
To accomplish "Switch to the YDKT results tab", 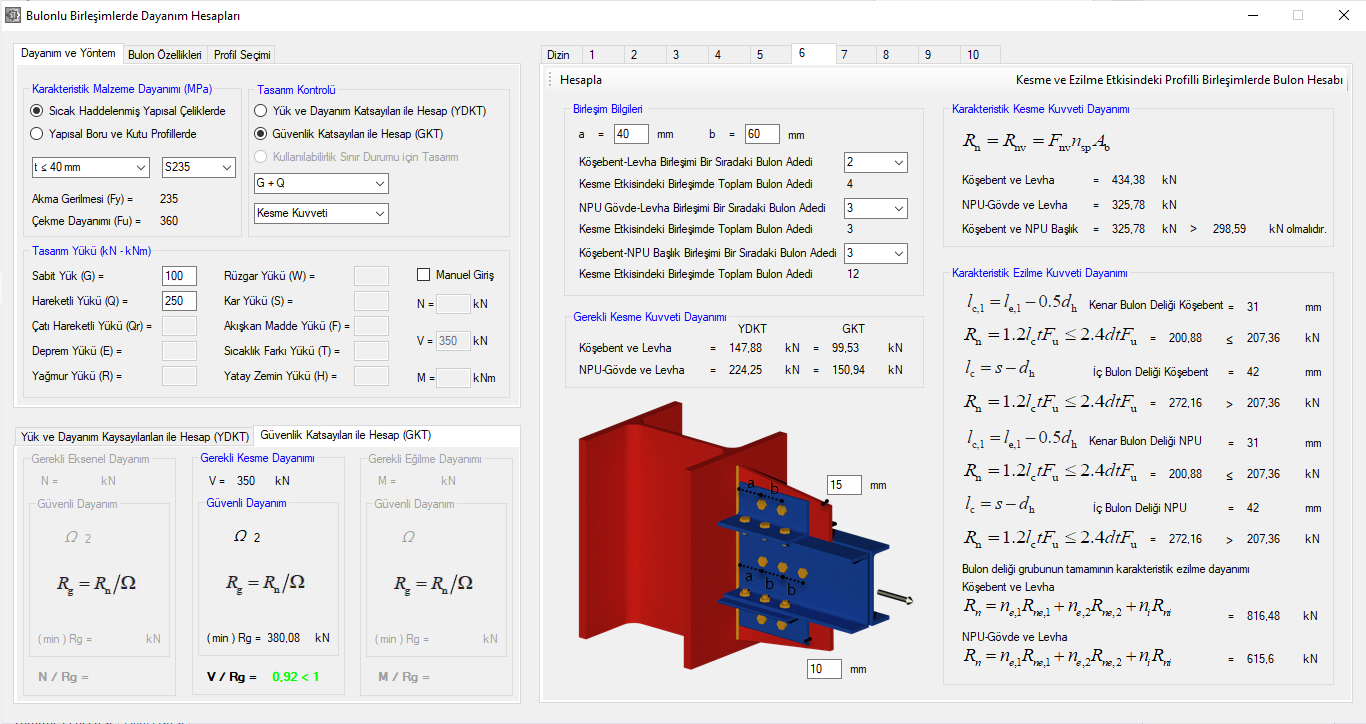I will (135, 437).
